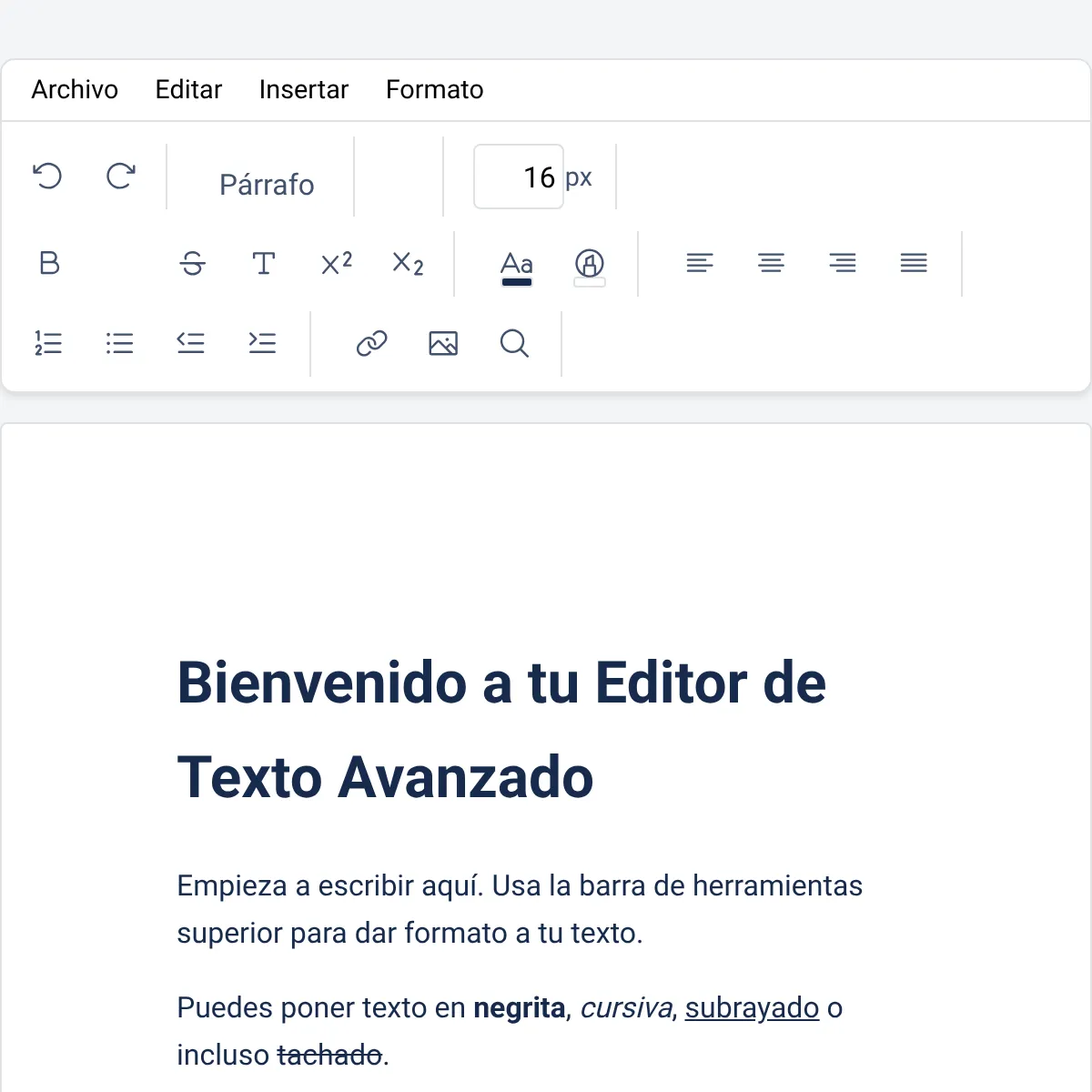
Task: Toggle superscript formatting
Action: tap(337, 264)
